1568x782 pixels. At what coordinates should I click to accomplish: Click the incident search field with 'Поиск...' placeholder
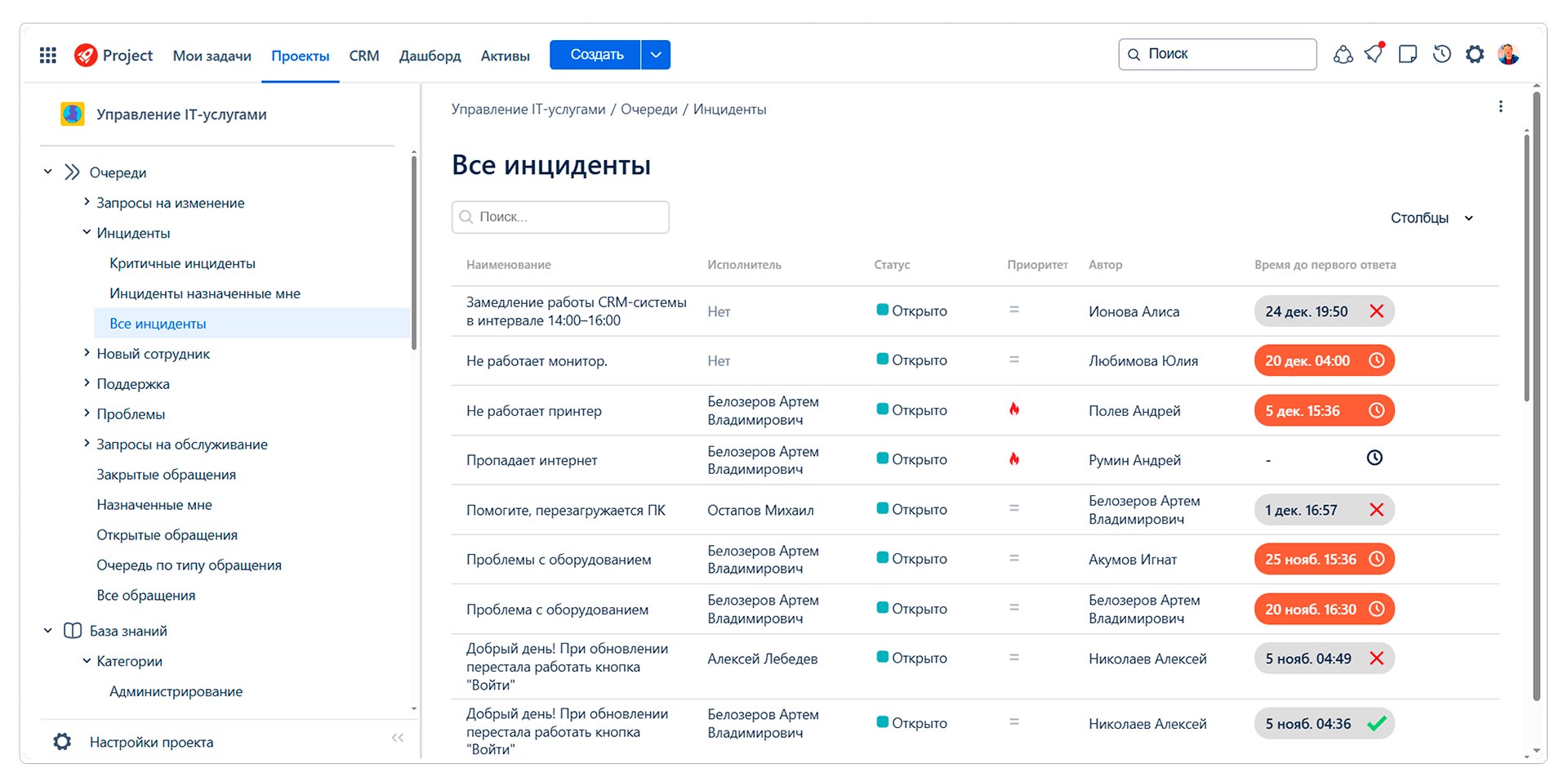pos(560,217)
